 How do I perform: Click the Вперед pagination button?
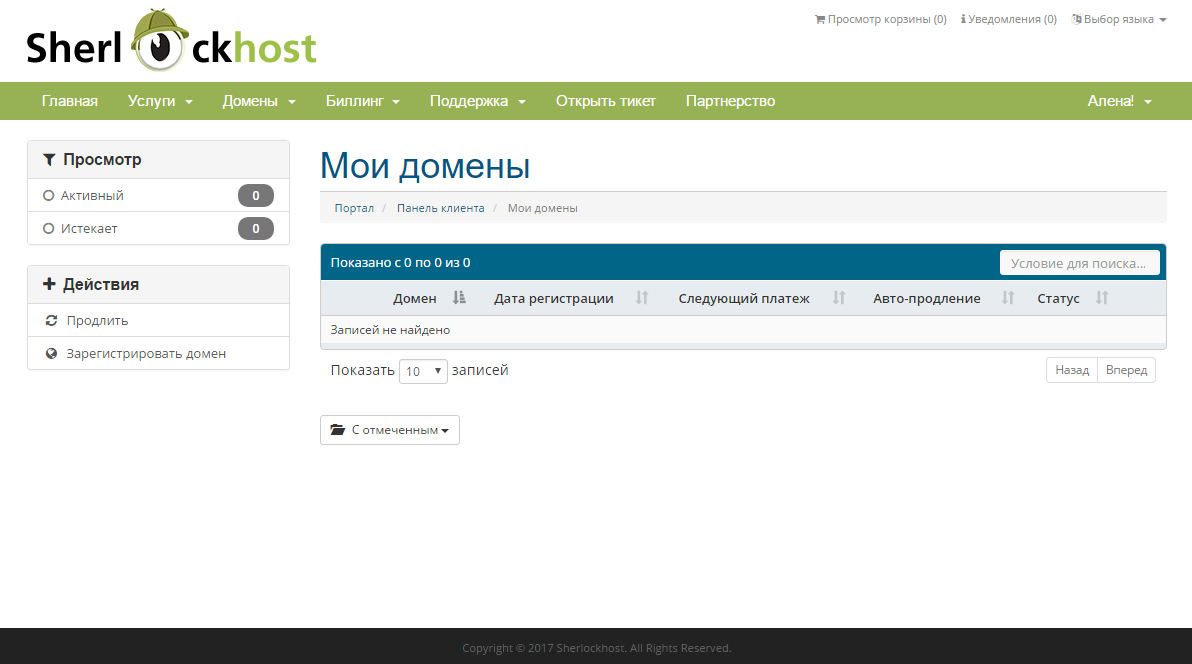pos(1127,370)
